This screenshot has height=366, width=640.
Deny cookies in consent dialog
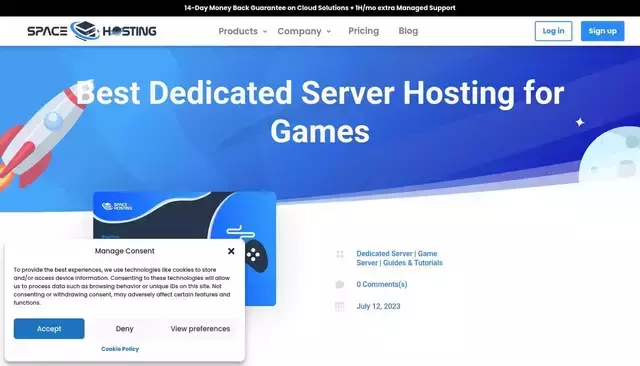[x=124, y=328]
